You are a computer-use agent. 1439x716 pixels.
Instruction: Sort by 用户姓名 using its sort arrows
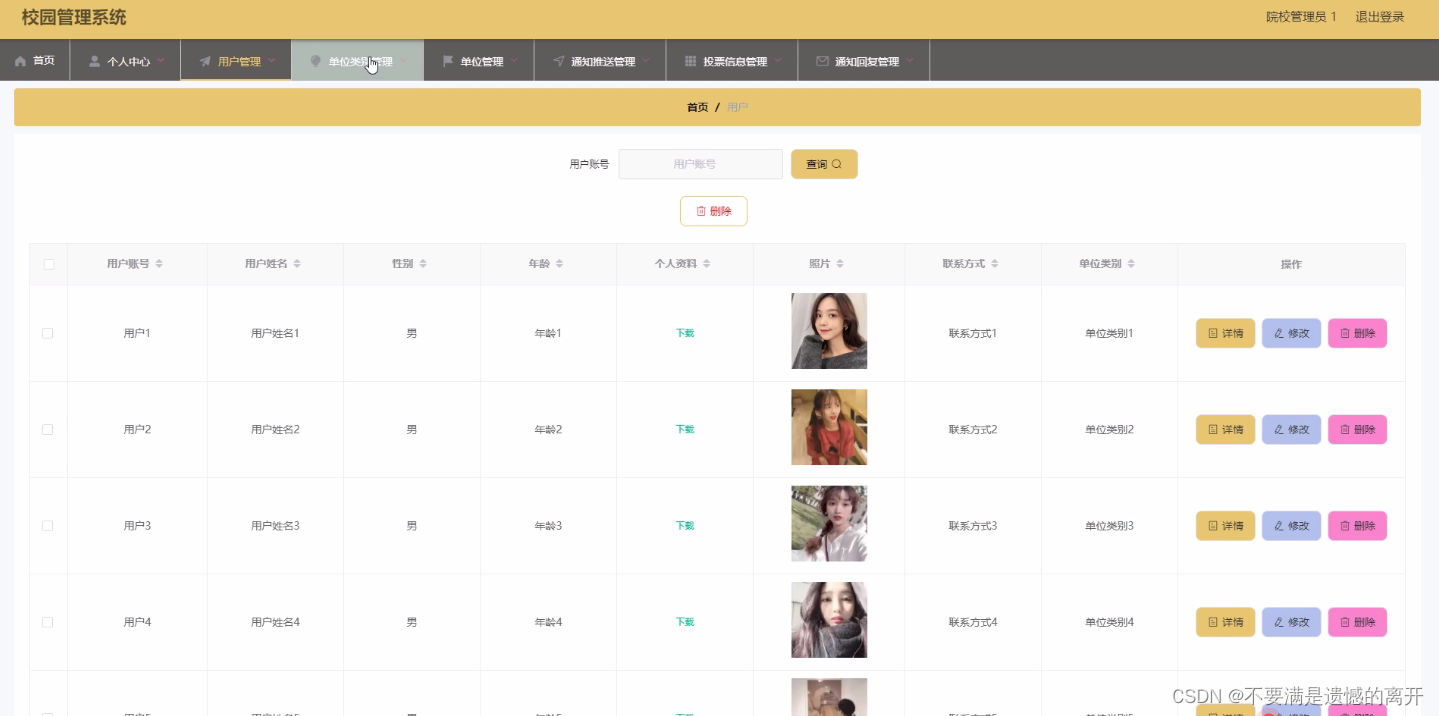297,264
